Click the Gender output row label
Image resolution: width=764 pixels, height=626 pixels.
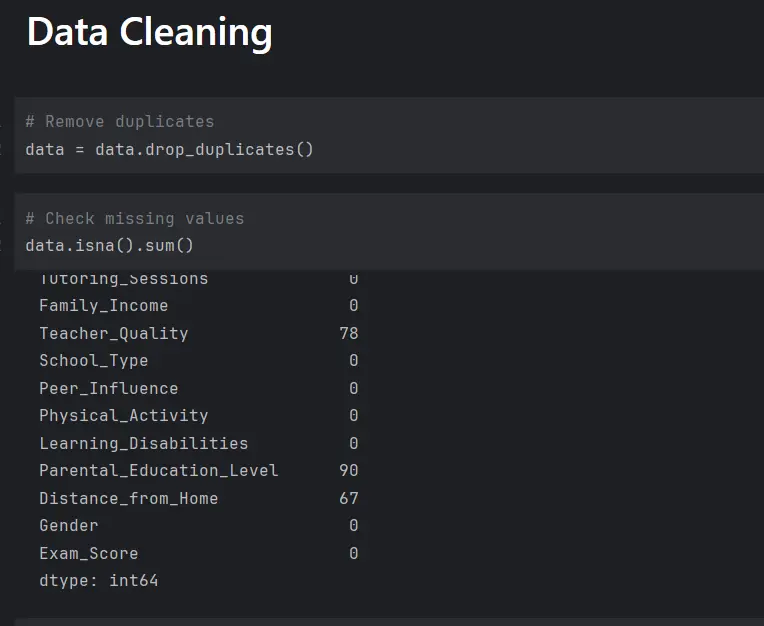(68, 526)
